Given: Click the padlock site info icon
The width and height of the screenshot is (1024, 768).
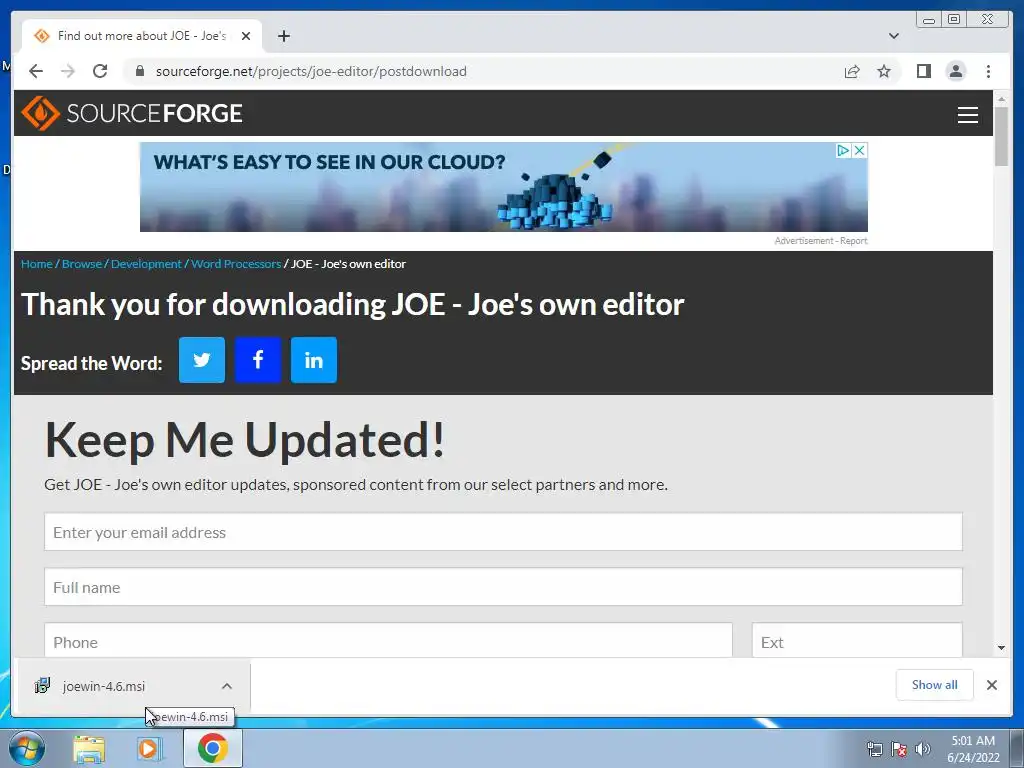Looking at the screenshot, I should click(139, 71).
